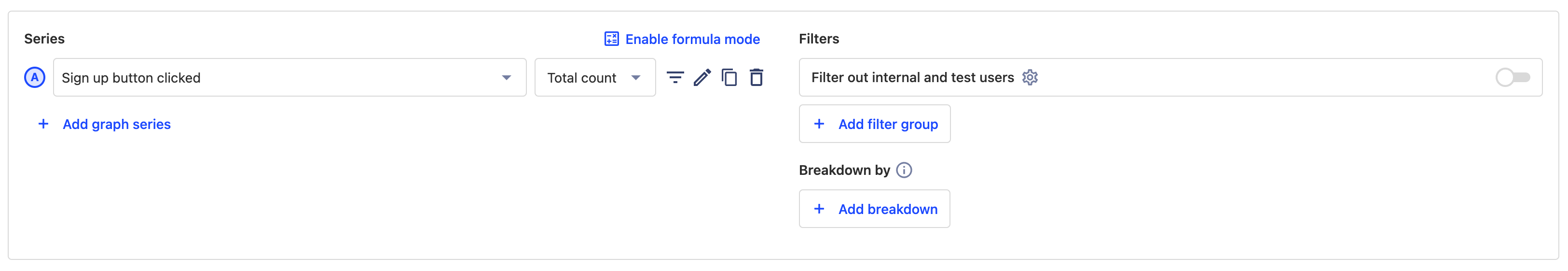Delete the series with trash icon
The width and height of the screenshot is (1568, 271).
coord(756,77)
